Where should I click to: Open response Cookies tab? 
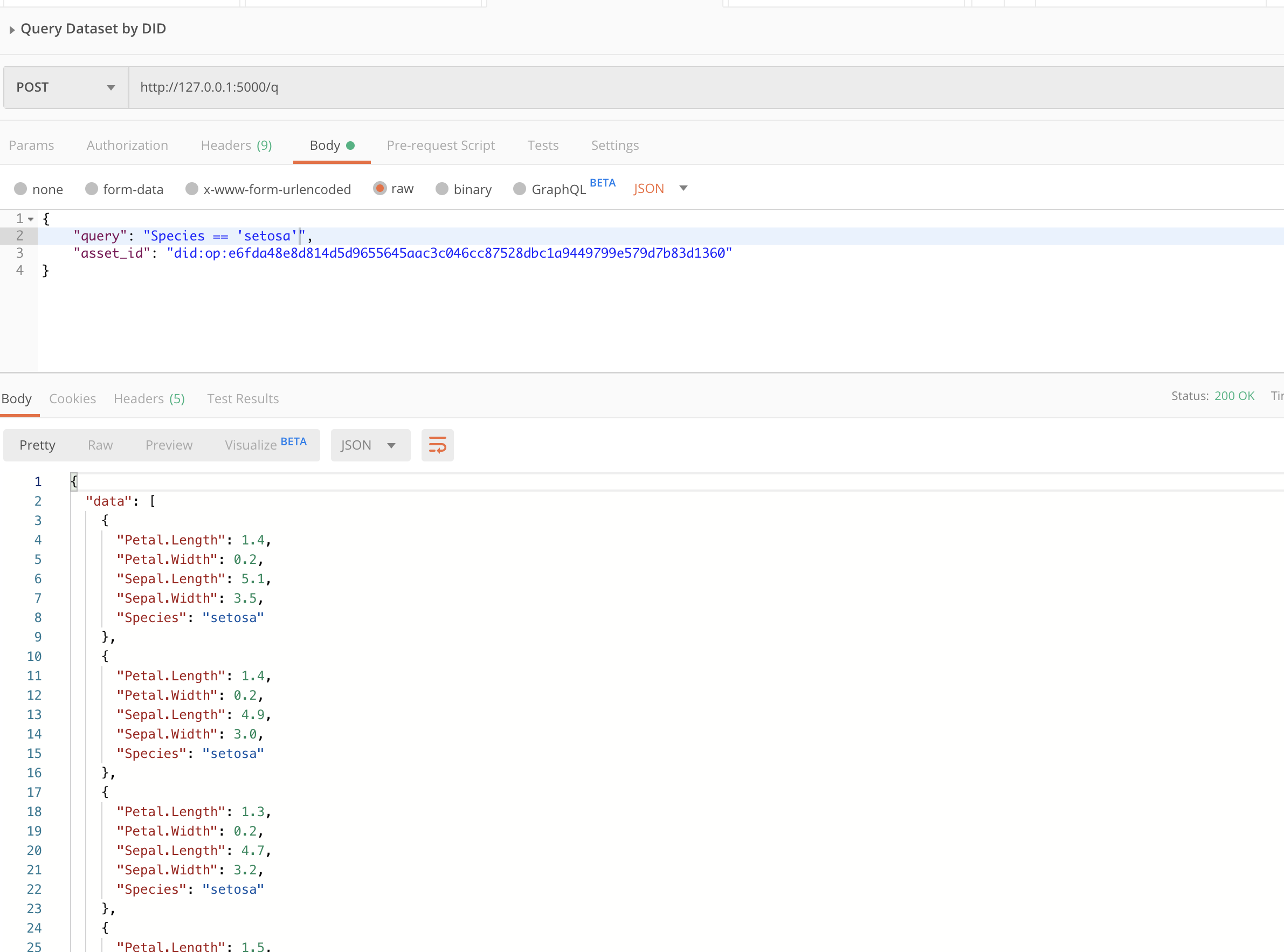coord(73,399)
